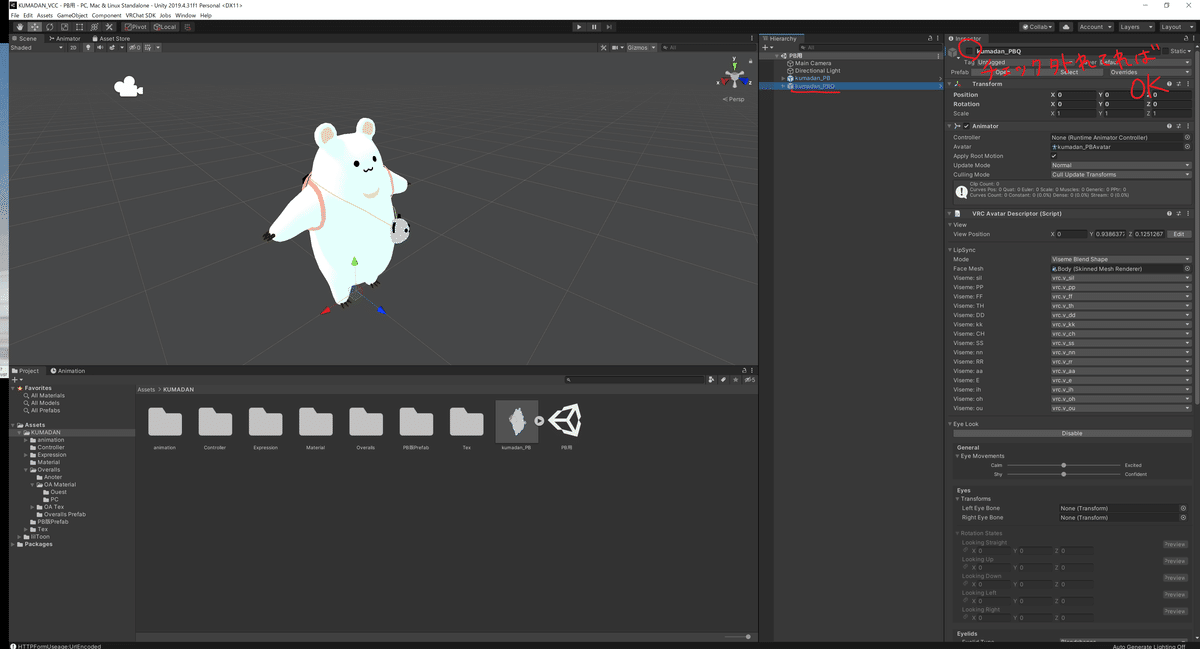Open the Account dropdown
Viewport: 1200px width, 649px height.
point(1094,27)
